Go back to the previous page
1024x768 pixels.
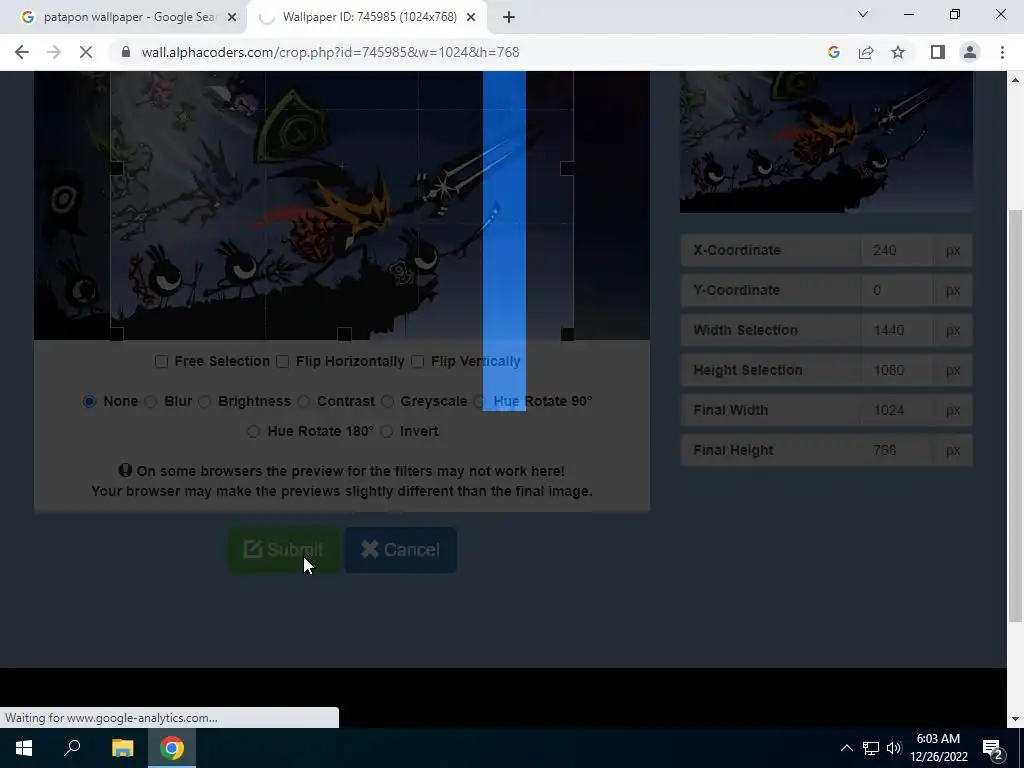(x=22, y=52)
